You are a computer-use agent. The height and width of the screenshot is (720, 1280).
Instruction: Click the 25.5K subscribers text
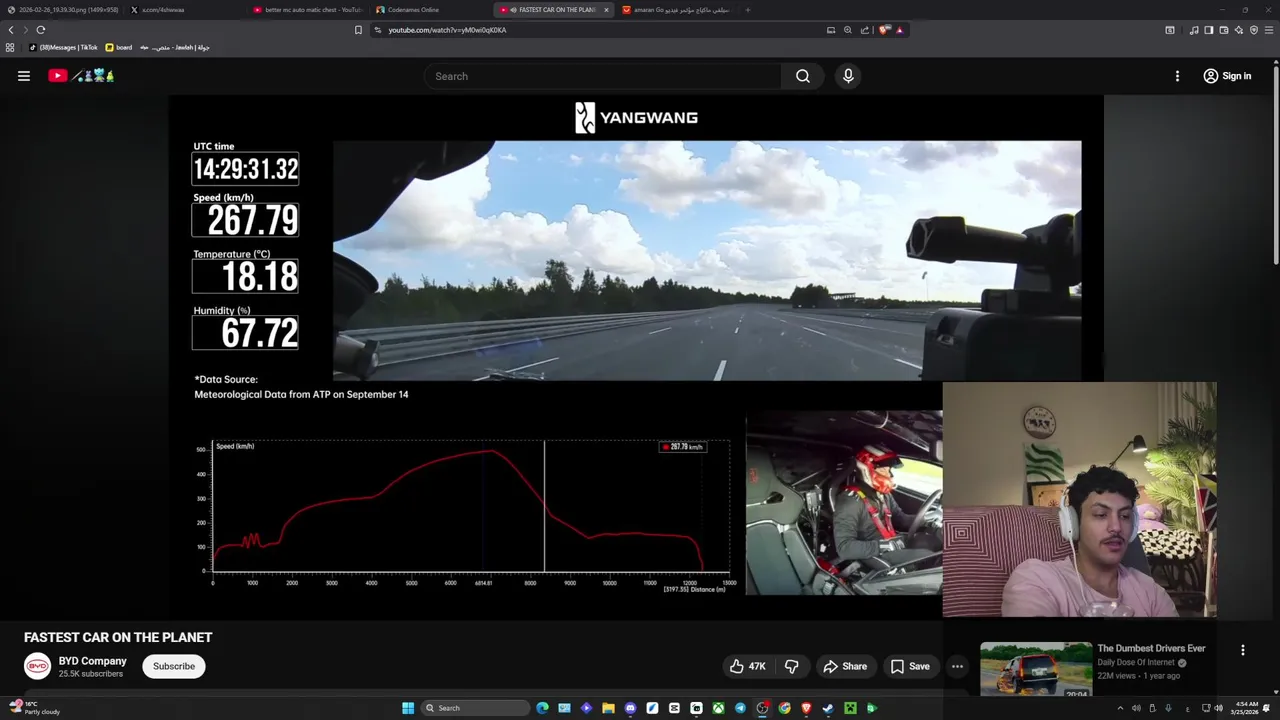[x=90, y=674]
